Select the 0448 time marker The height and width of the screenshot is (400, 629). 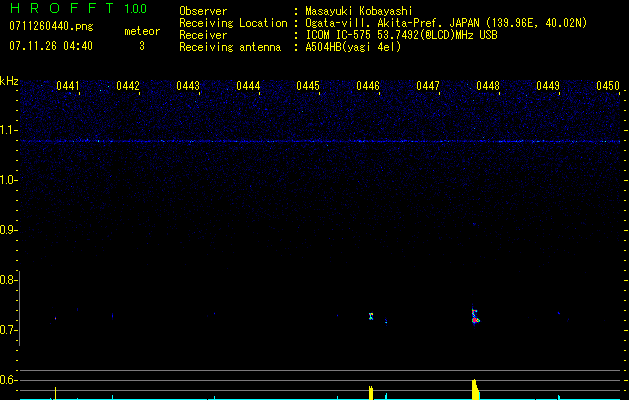pos(488,86)
